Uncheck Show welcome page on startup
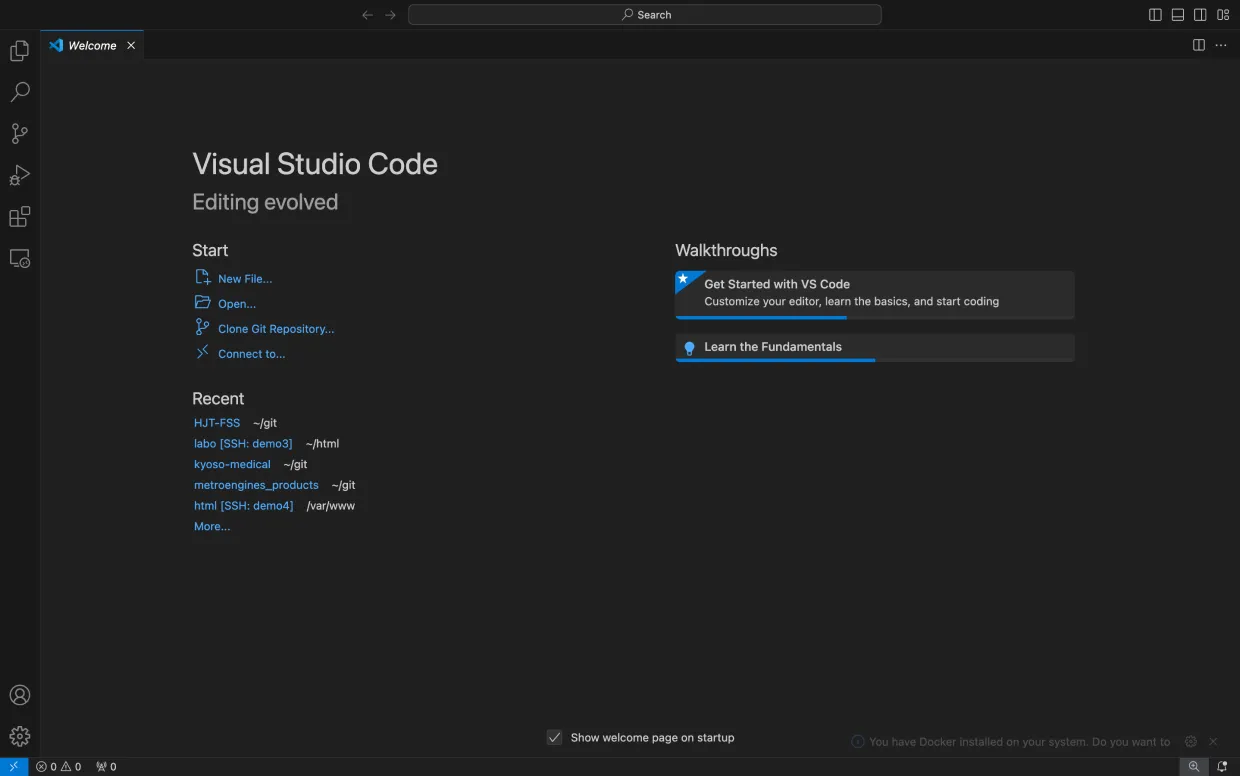The width and height of the screenshot is (1240, 776). 555,738
